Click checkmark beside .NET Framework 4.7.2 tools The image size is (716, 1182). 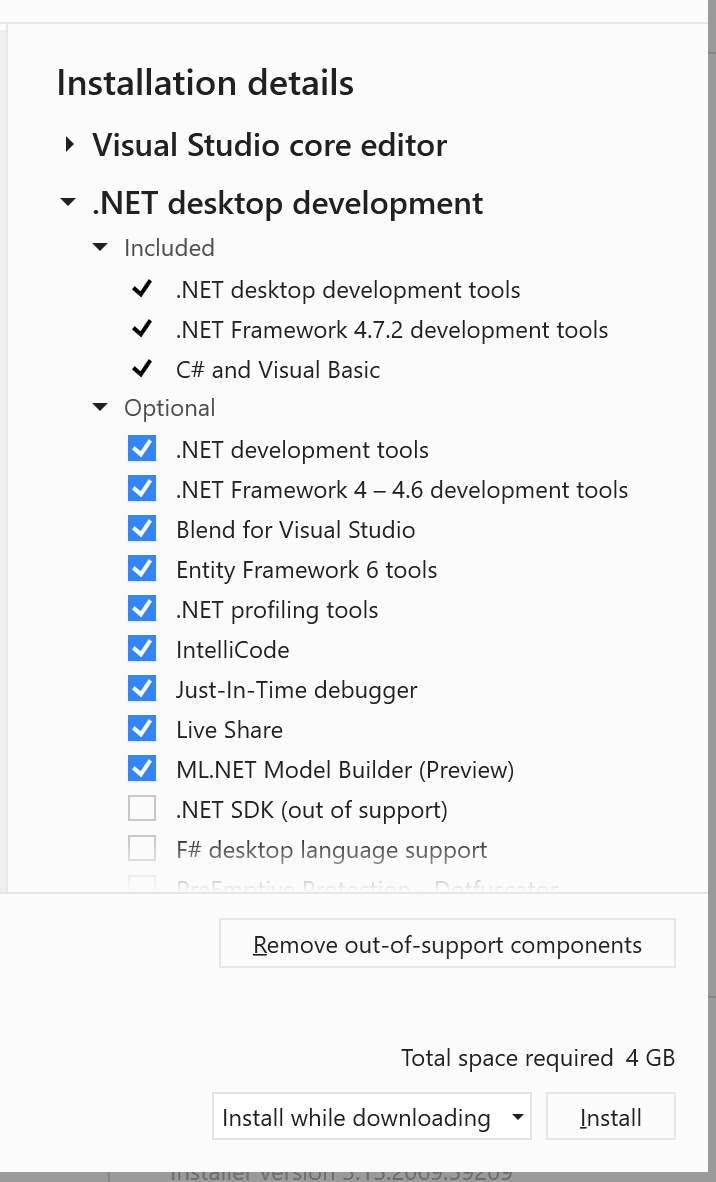(x=142, y=329)
